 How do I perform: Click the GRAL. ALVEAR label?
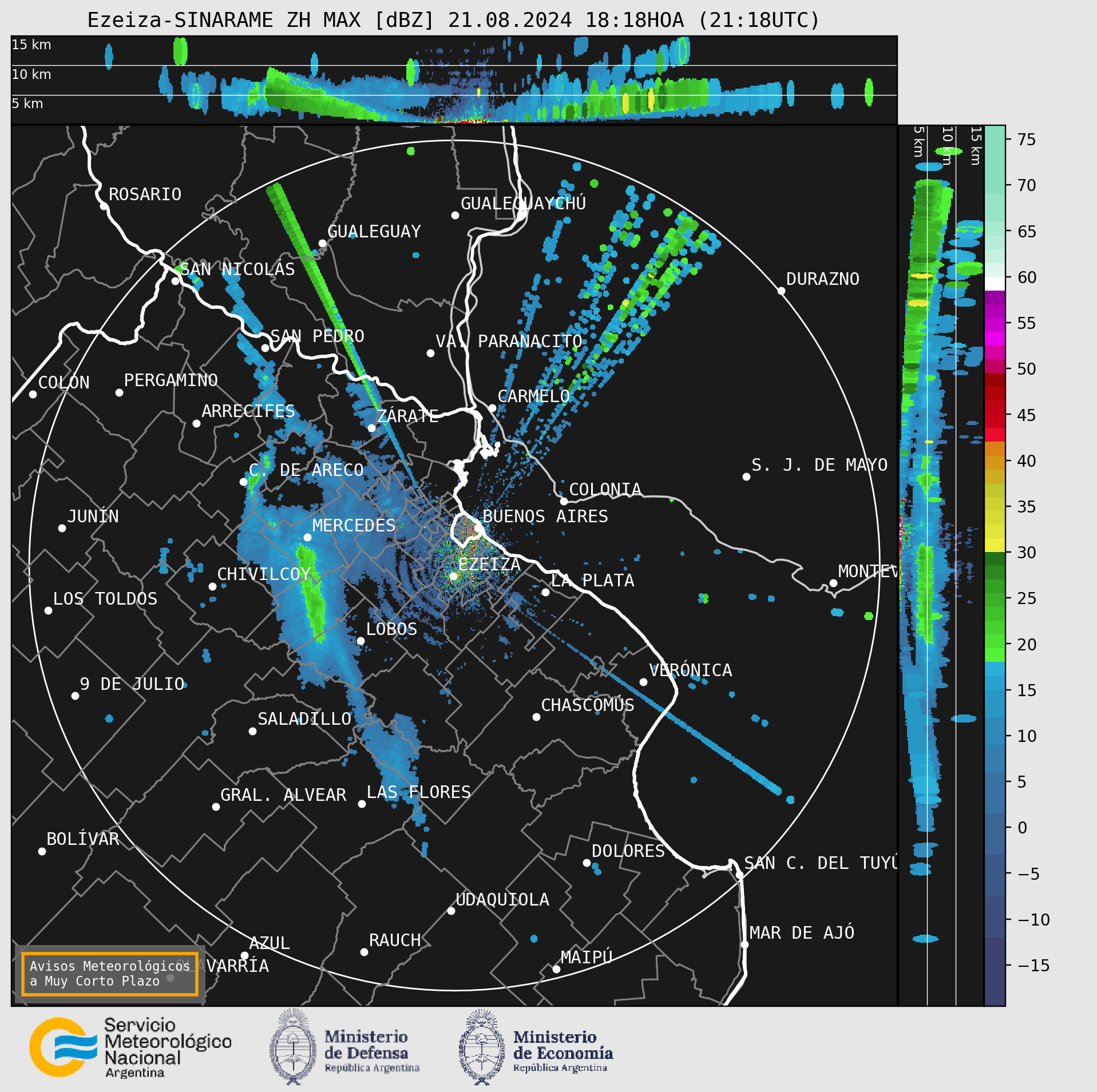click(x=283, y=795)
